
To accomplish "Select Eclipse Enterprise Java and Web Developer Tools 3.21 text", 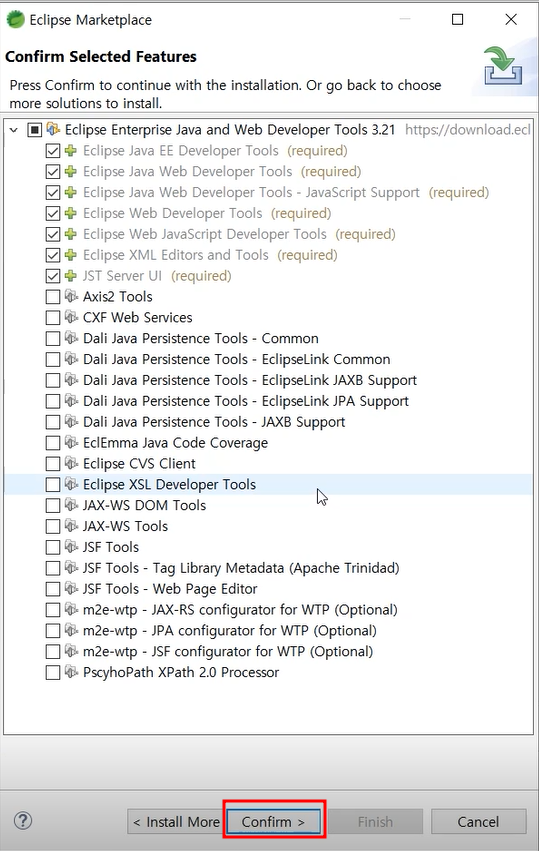I will pos(230,130).
